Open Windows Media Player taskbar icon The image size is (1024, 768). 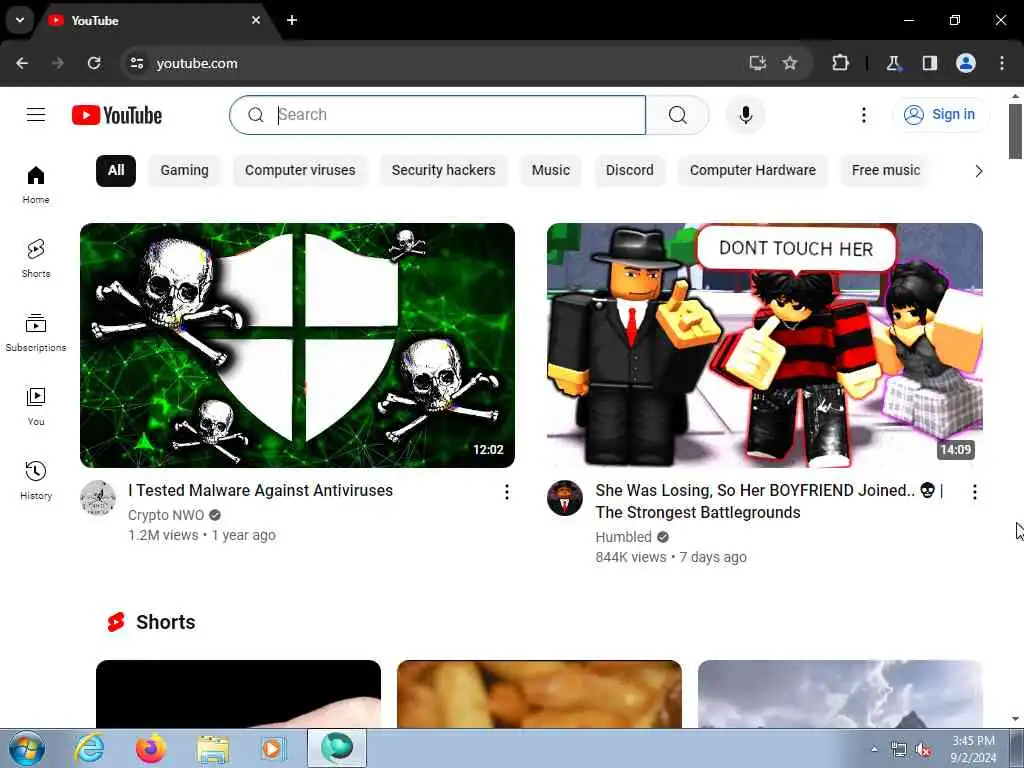pos(274,748)
